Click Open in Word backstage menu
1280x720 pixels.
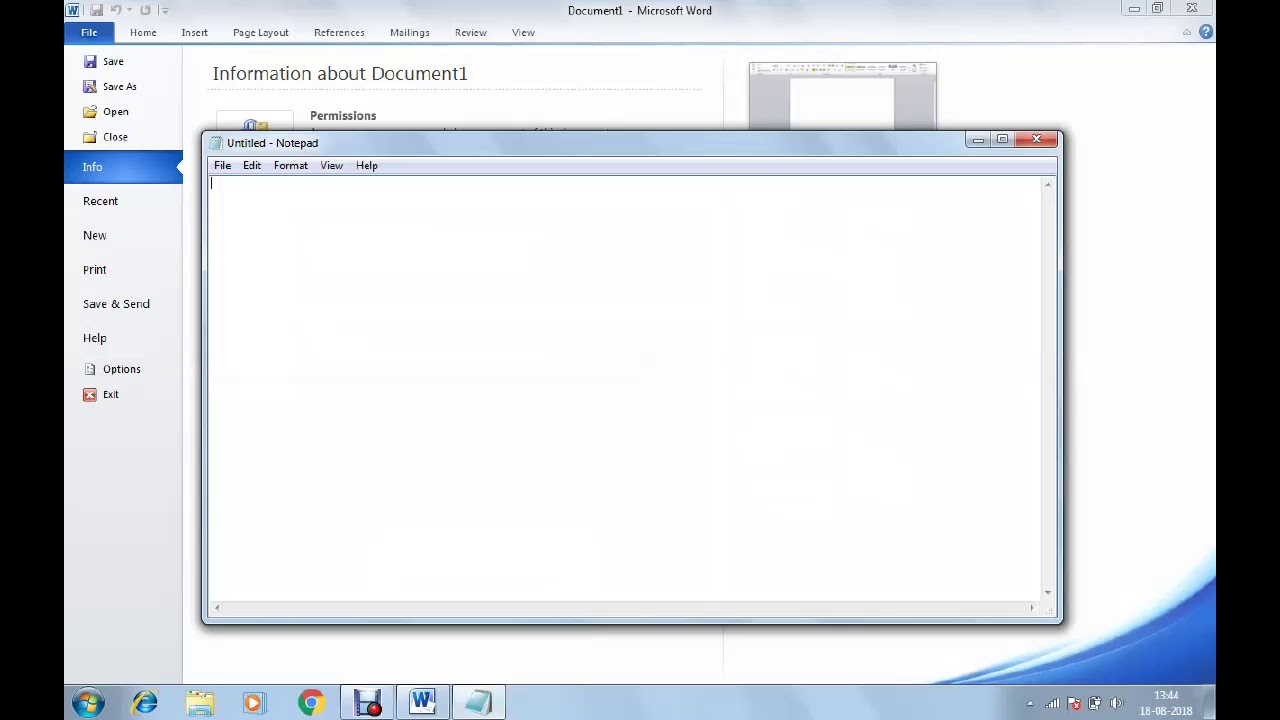point(106,111)
